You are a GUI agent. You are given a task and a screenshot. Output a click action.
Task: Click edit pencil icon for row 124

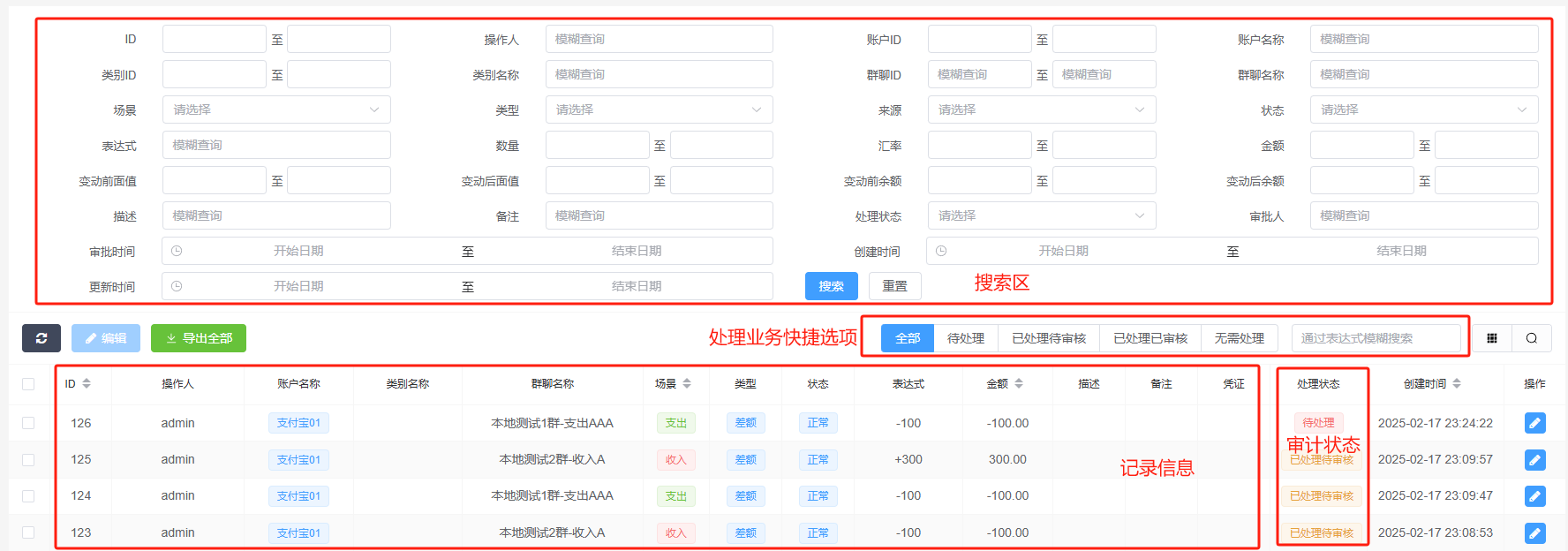[1535, 496]
